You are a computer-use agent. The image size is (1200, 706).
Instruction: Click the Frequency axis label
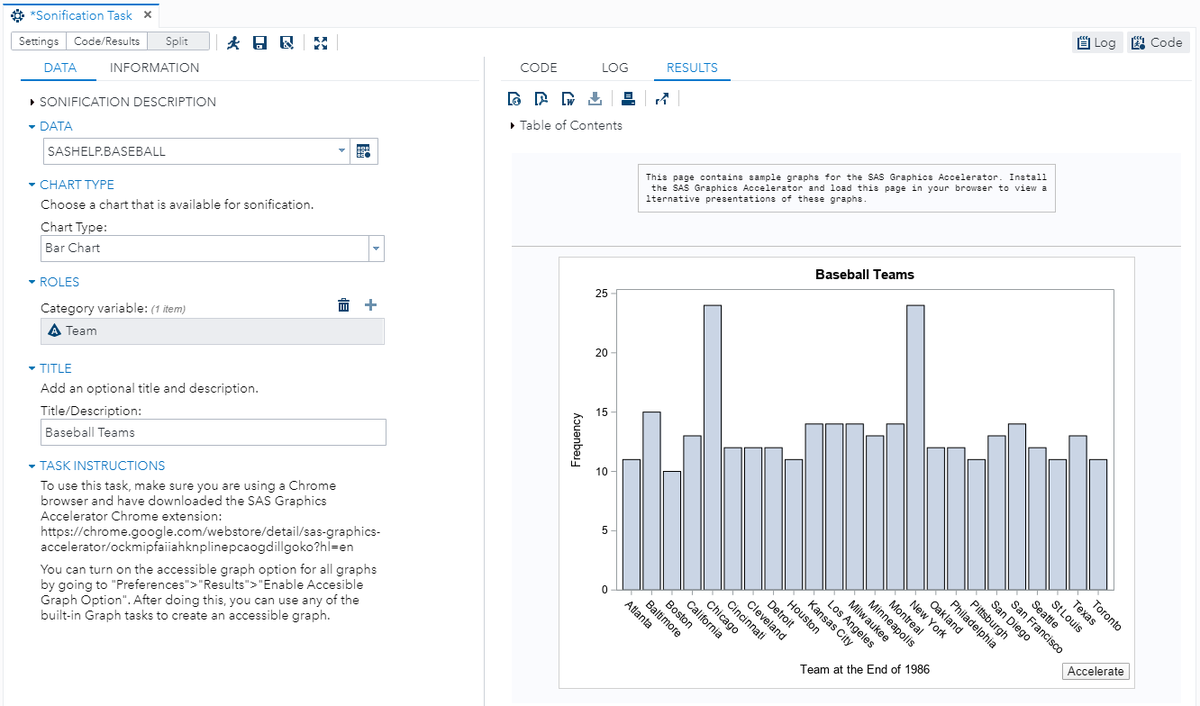pos(576,440)
